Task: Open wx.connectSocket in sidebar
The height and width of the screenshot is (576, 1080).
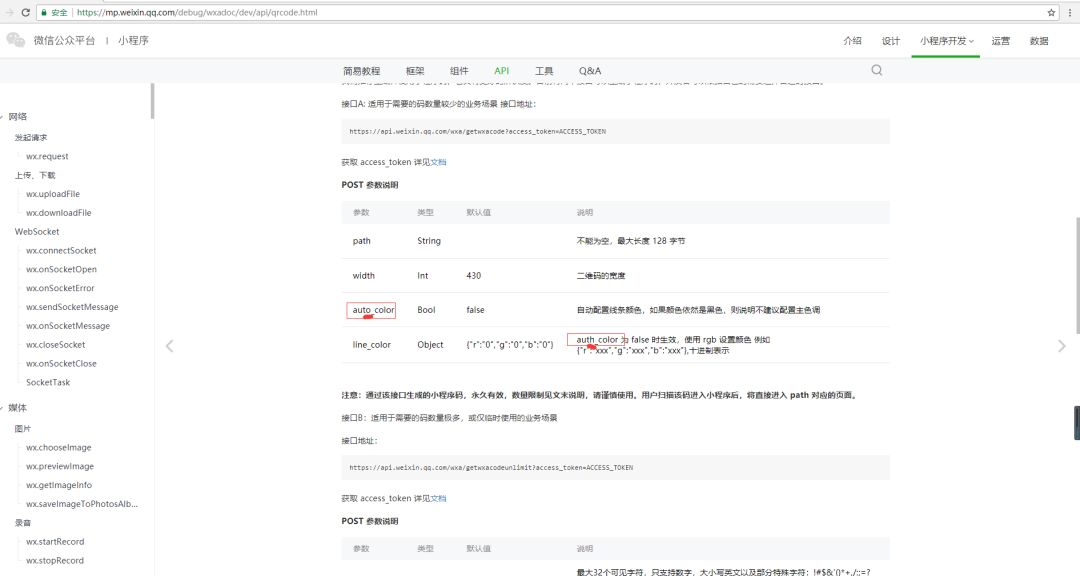Action: 61,251
